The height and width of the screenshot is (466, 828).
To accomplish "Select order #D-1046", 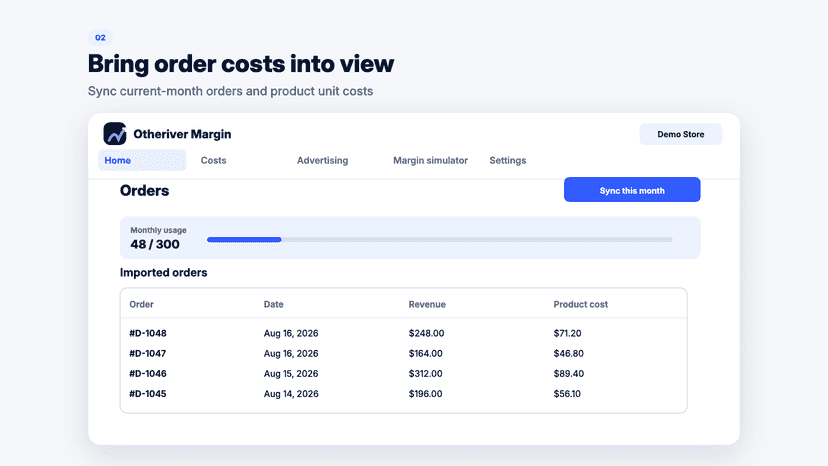I will [x=148, y=374].
